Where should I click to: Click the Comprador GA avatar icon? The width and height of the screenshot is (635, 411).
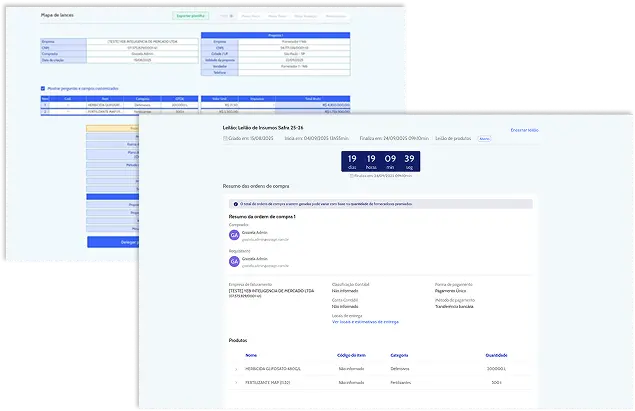pos(235,236)
